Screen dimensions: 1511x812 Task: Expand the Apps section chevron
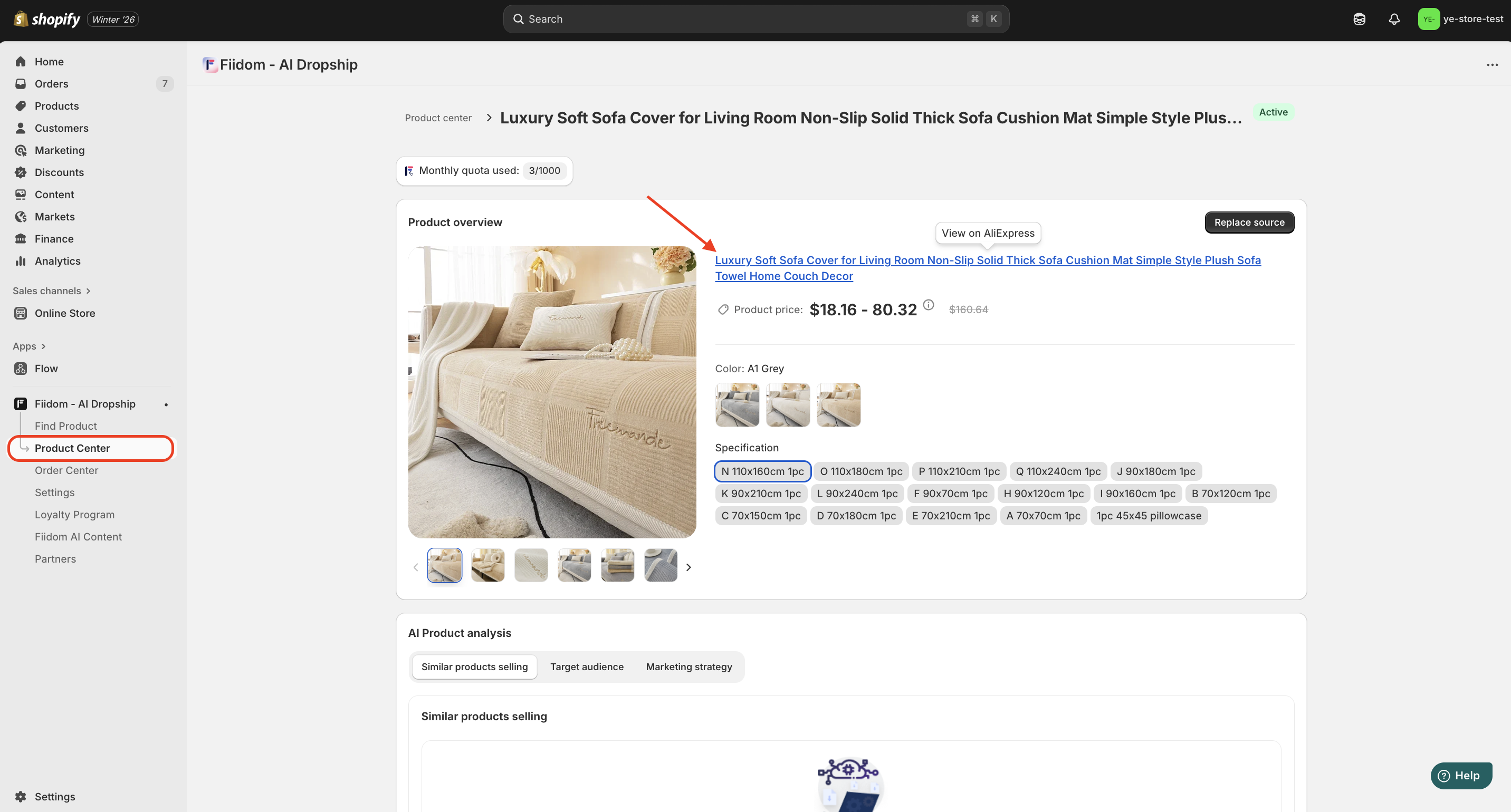(x=43, y=346)
